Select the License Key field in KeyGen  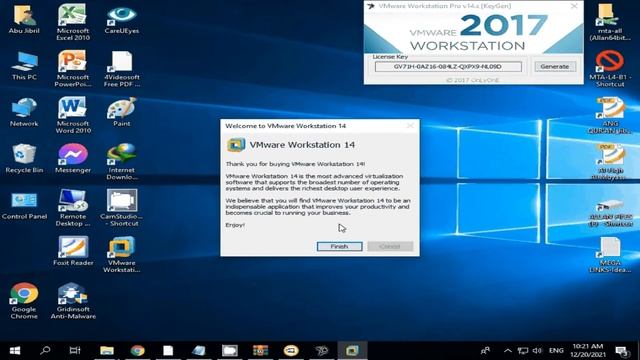pyautogui.click(x=448, y=67)
